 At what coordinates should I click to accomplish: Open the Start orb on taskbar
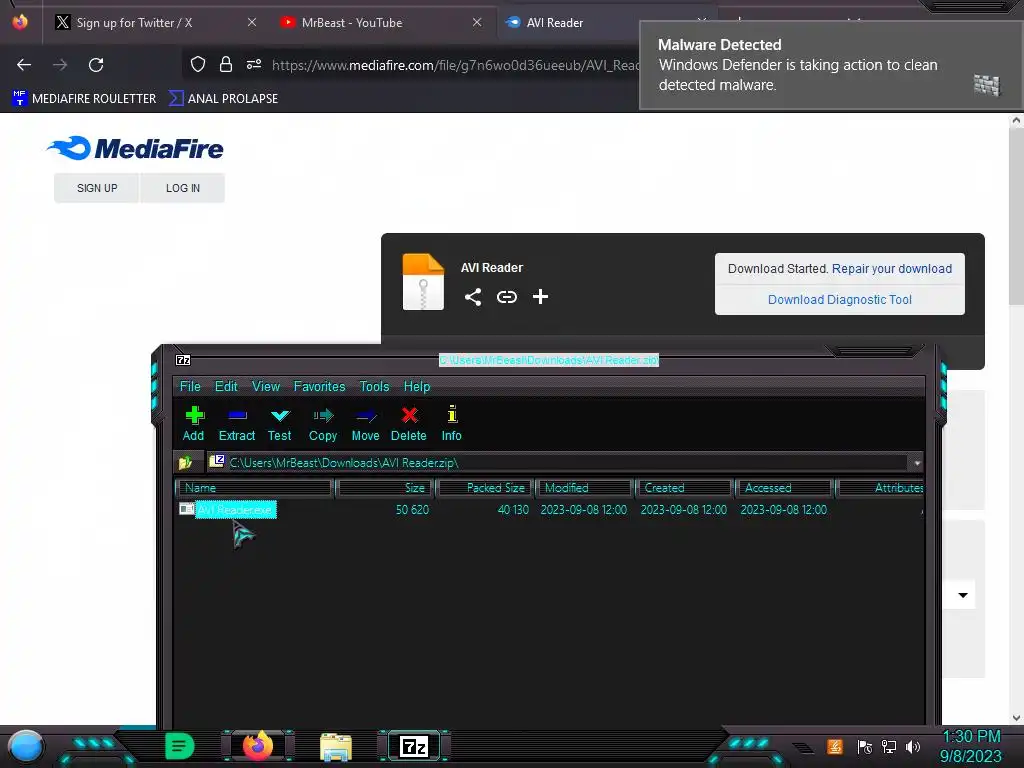pos(25,746)
